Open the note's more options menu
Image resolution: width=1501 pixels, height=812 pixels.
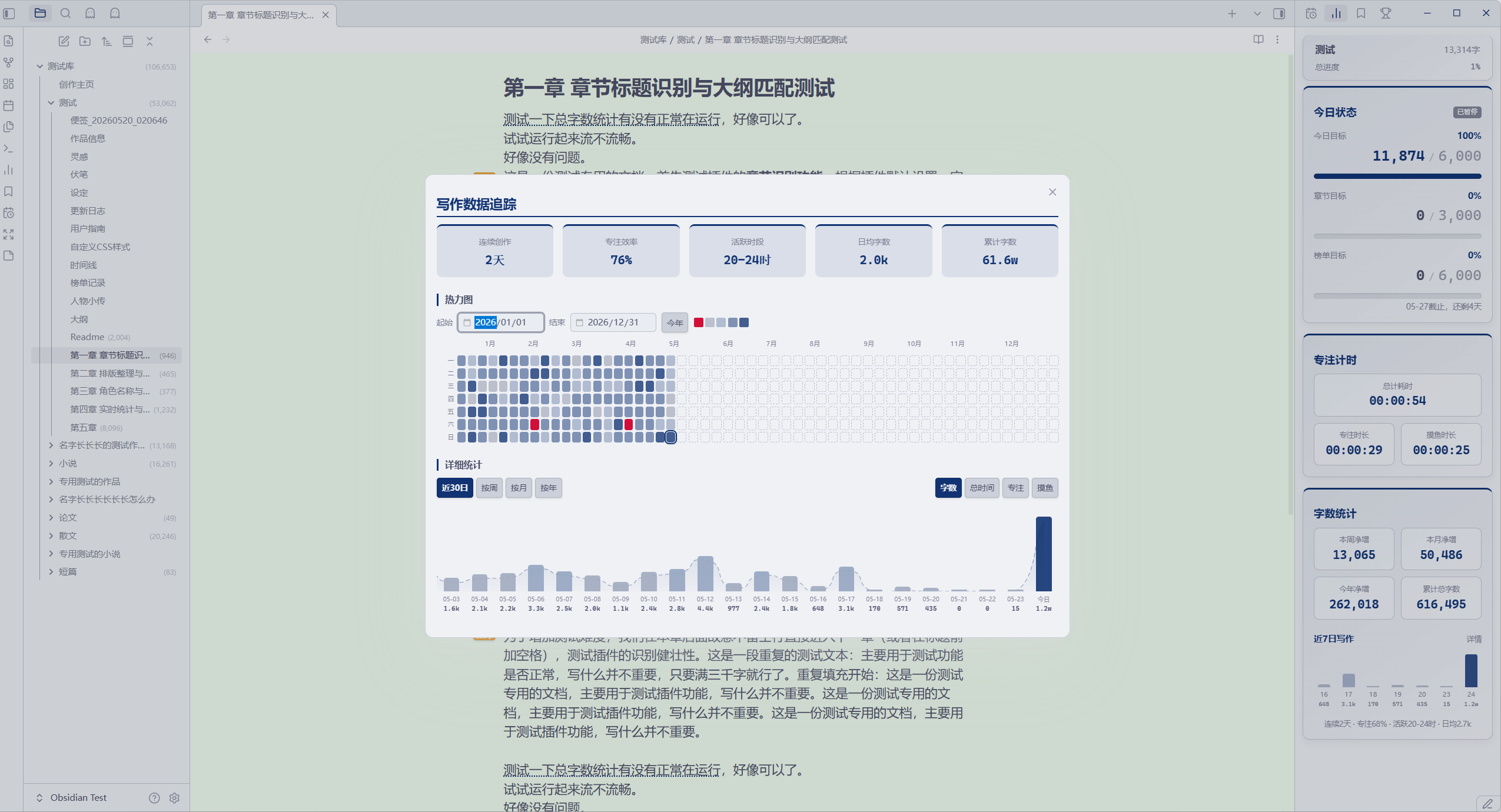coord(1277,39)
